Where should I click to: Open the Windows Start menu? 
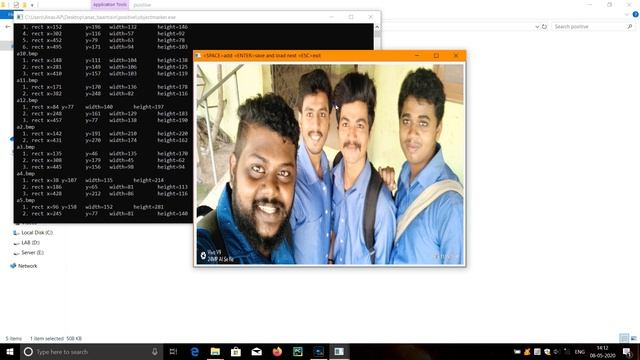pyautogui.click(x=10, y=351)
